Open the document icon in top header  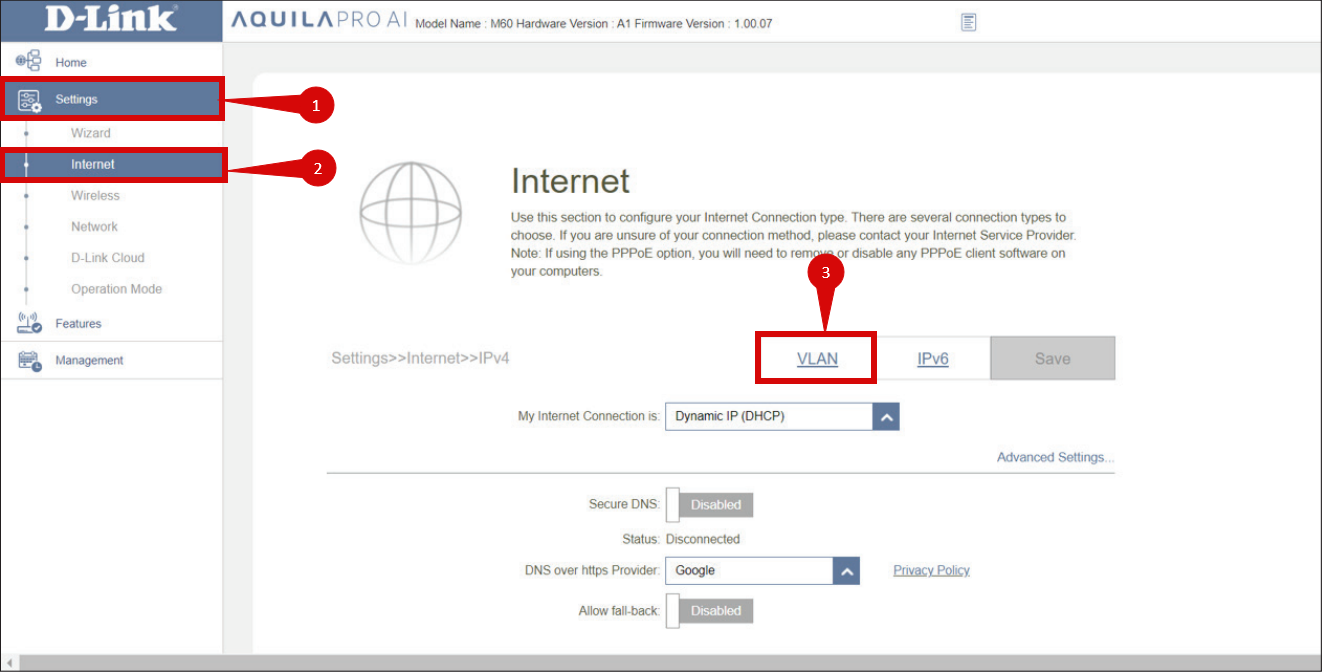click(968, 22)
